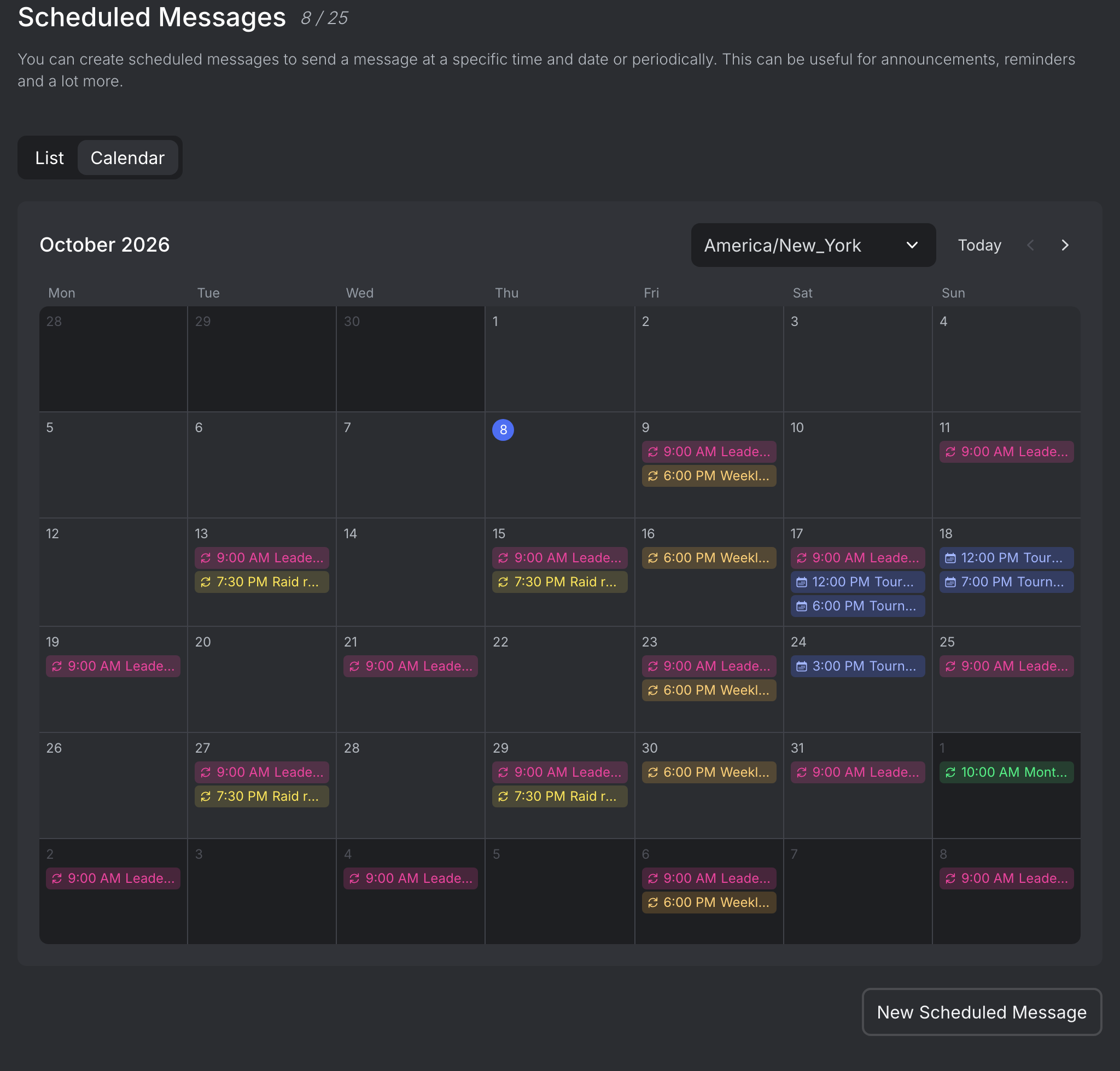Viewport: 1120px width, 1071px height.
Task: Click recurring icon of 9:00 AM event on the 27th
Action: (206, 772)
